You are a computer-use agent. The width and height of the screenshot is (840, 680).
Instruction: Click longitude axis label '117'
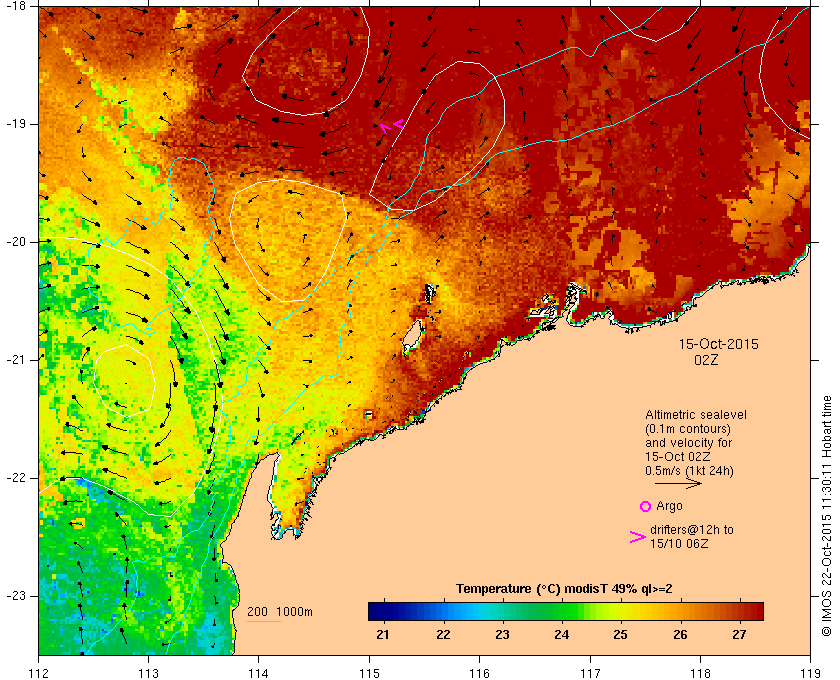click(590, 673)
